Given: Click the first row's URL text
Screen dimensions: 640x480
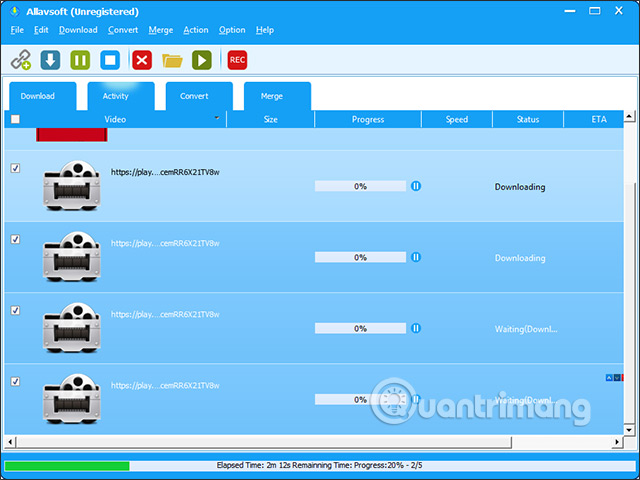Looking at the screenshot, I should point(165,172).
